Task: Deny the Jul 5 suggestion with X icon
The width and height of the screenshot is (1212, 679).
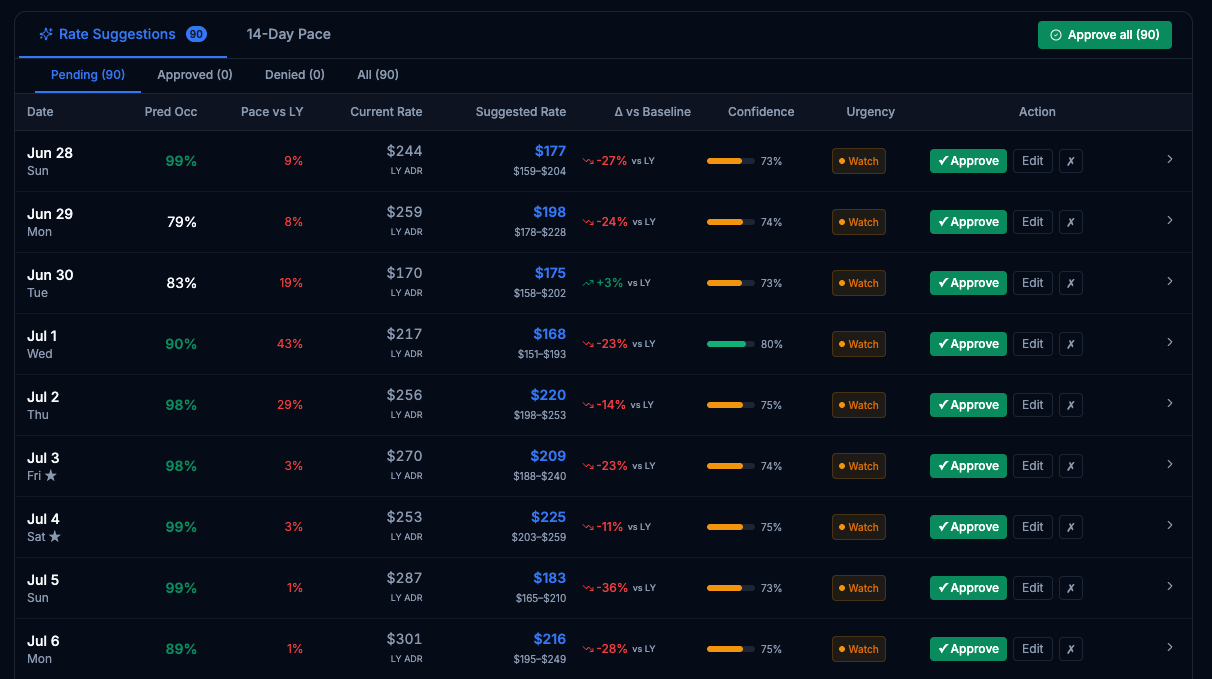Action: click(x=1070, y=588)
